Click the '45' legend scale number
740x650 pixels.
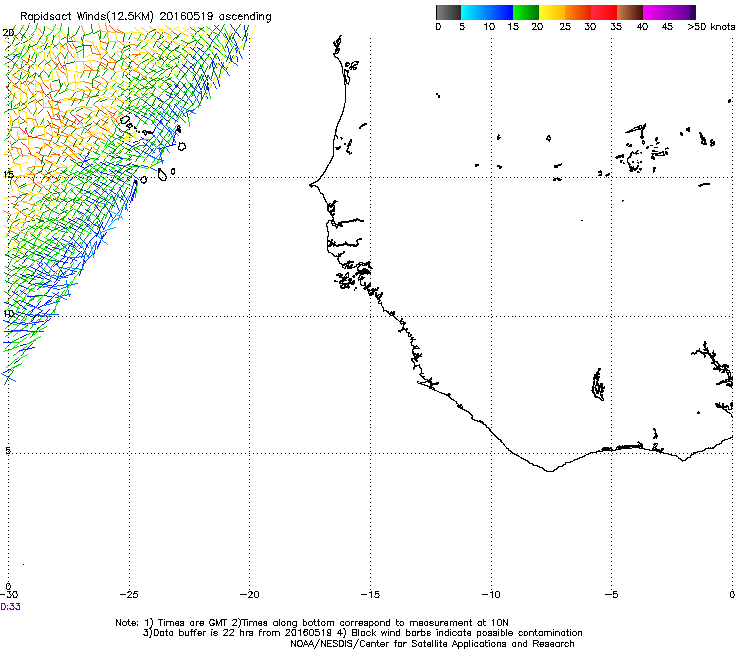pos(667,27)
